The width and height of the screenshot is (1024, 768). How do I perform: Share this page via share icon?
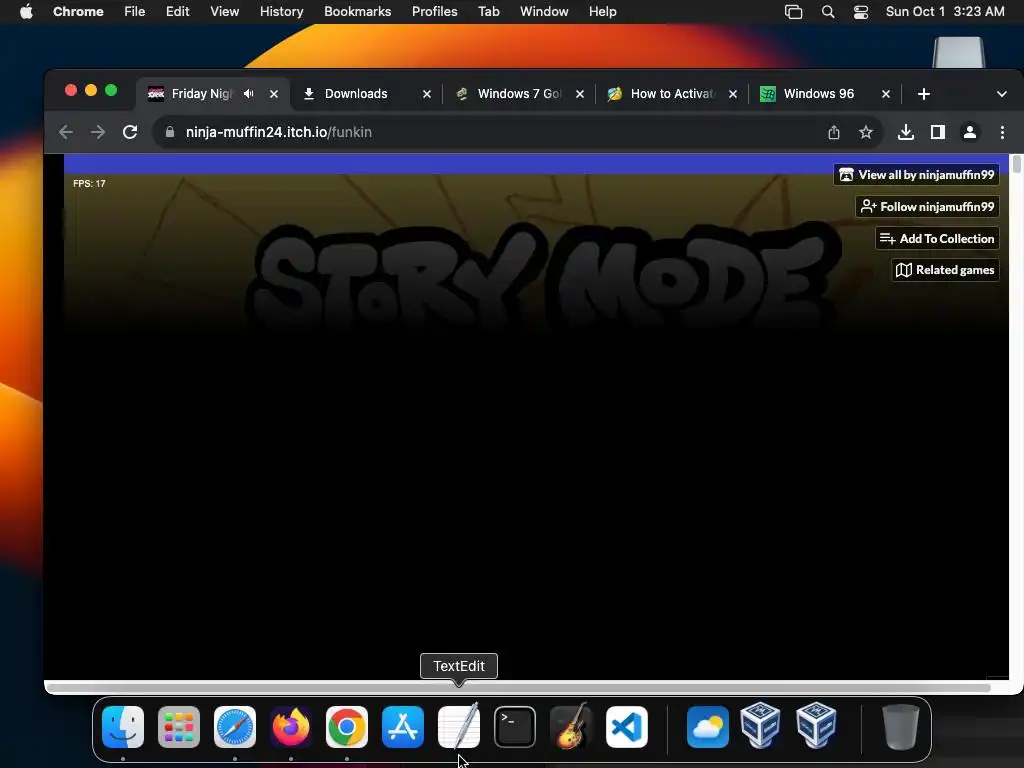click(x=834, y=133)
